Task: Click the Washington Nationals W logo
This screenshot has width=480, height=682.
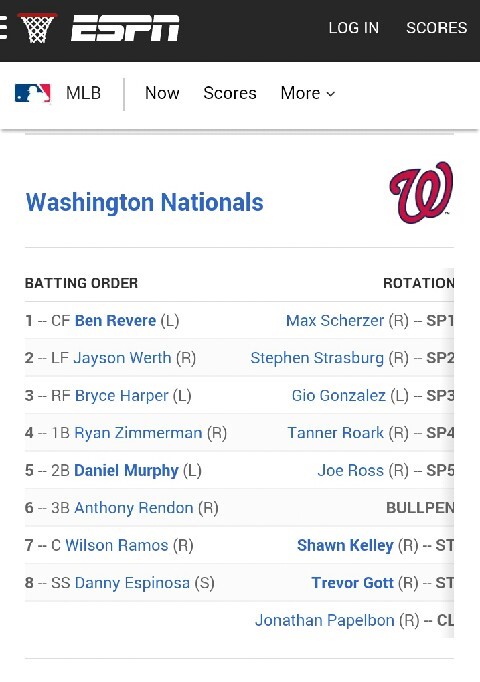Action: tap(421, 192)
